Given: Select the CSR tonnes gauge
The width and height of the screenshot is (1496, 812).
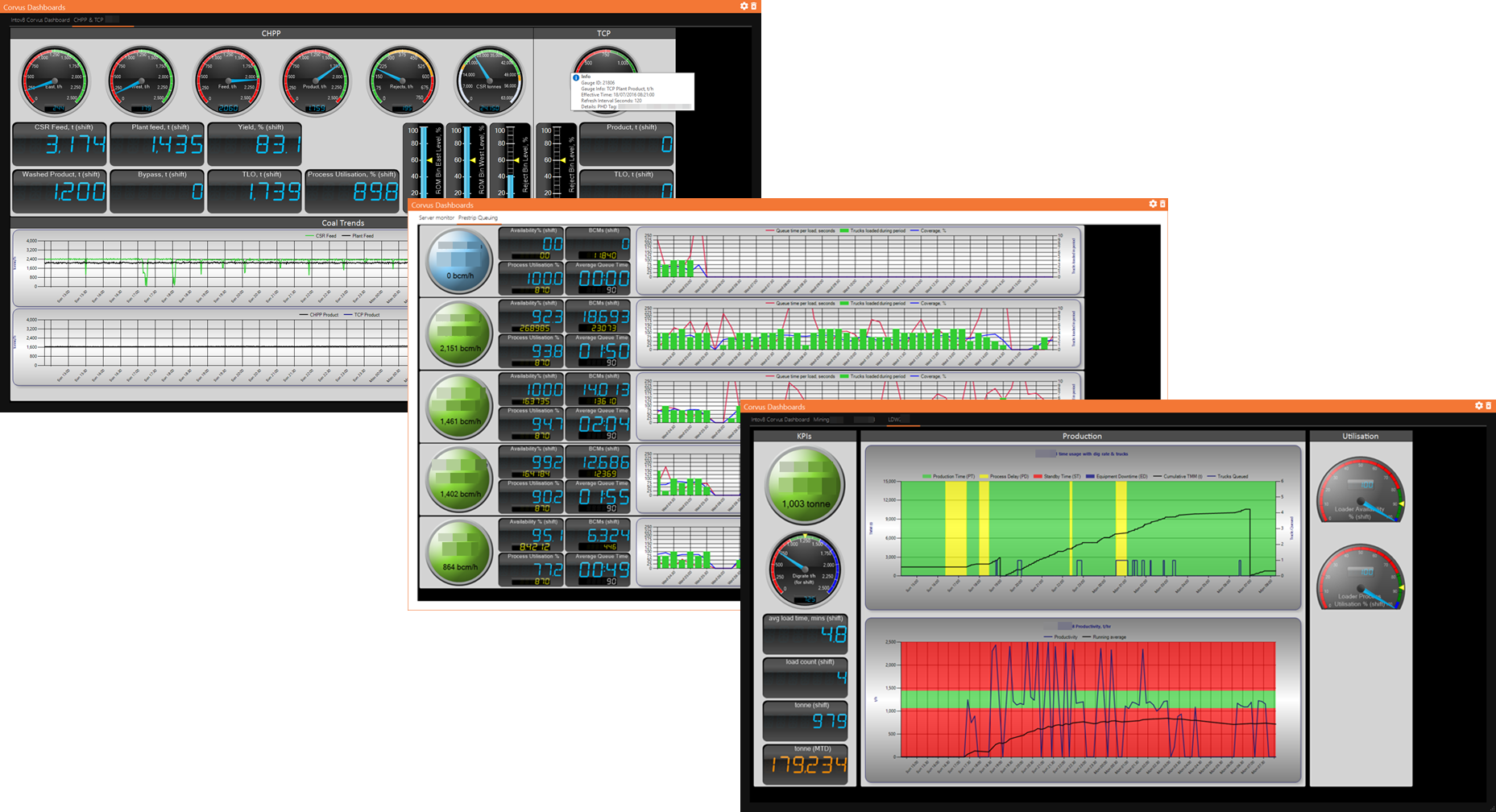Looking at the screenshot, I should (489, 81).
